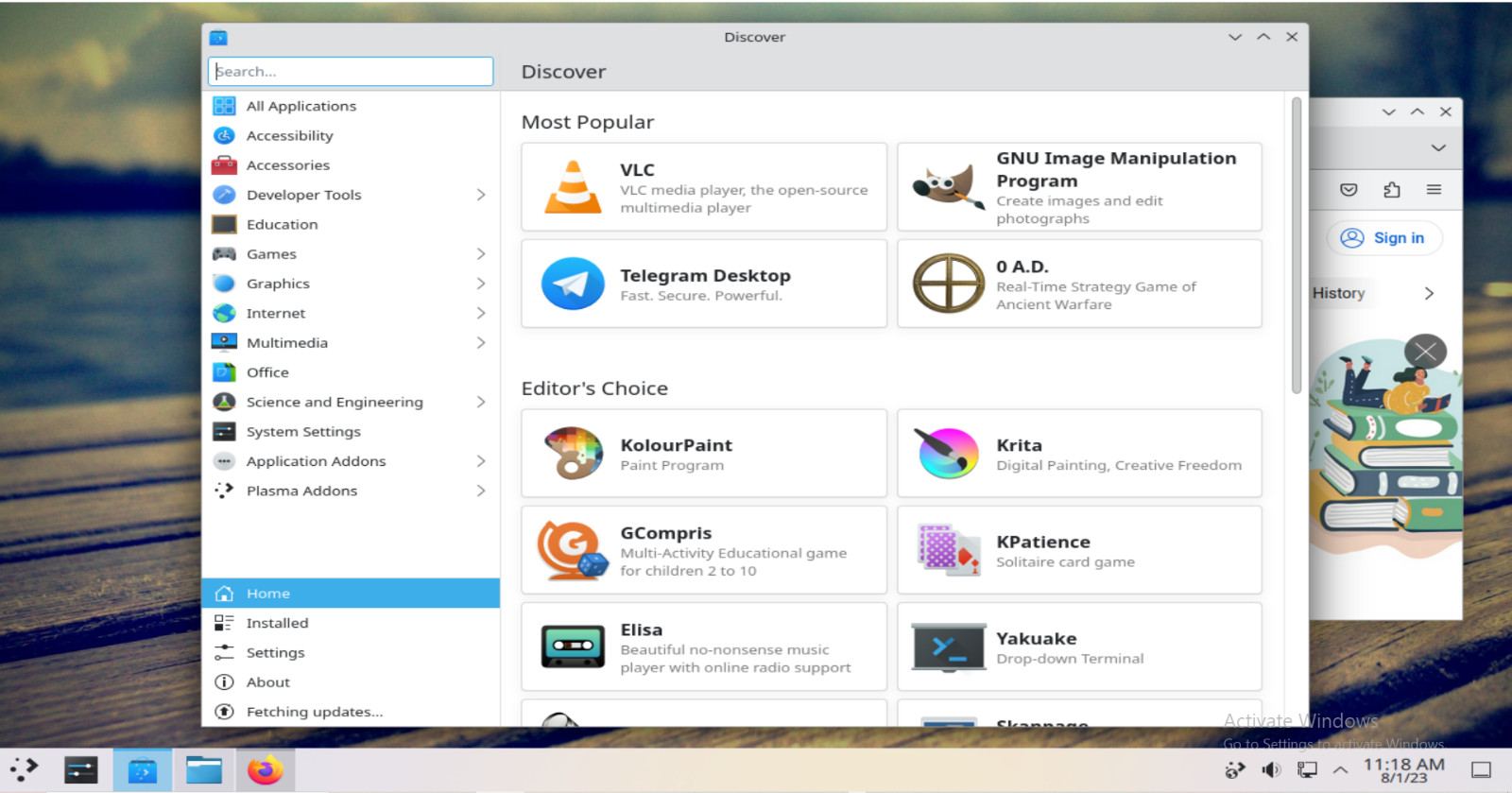Click the Multimedia category icon

click(224, 342)
